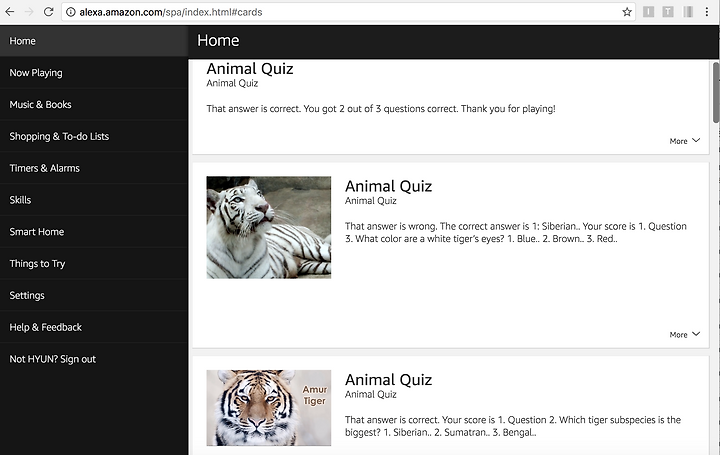Image resolution: width=720 pixels, height=455 pixels.
Task: Click Animal Quiz title on white tiger card
Action: [388, 186]
